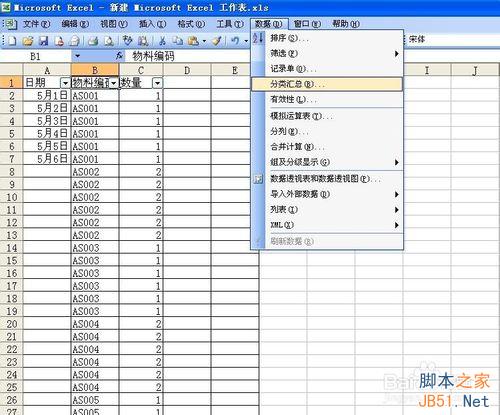This screenshot has height=415, width=500.
Task: Close the open 数据(D) menu
Action: pos(269,24)
